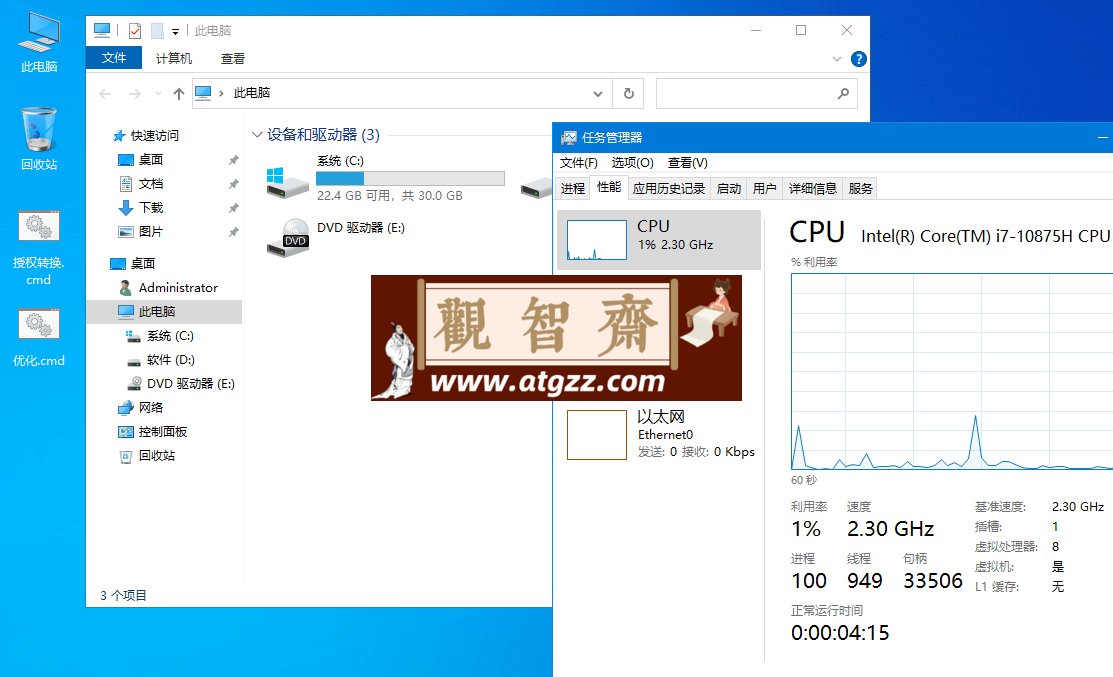This screenshot has height=677, width=1113.
Task: Switch to the 进程 tab
Action: (x=573, y=188)
